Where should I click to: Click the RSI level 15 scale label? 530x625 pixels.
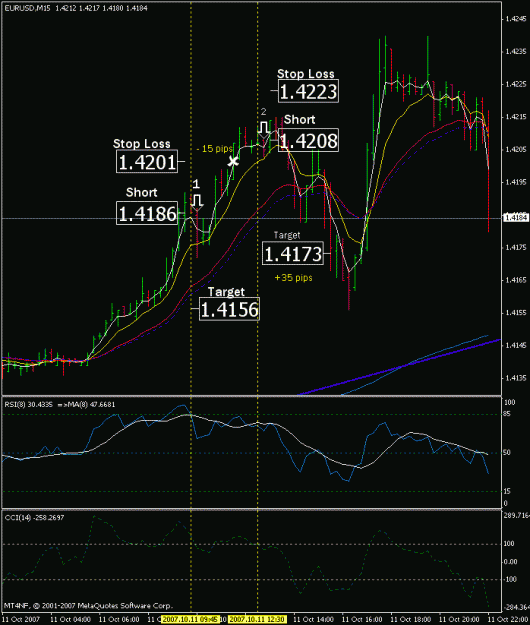pos(507,491)
